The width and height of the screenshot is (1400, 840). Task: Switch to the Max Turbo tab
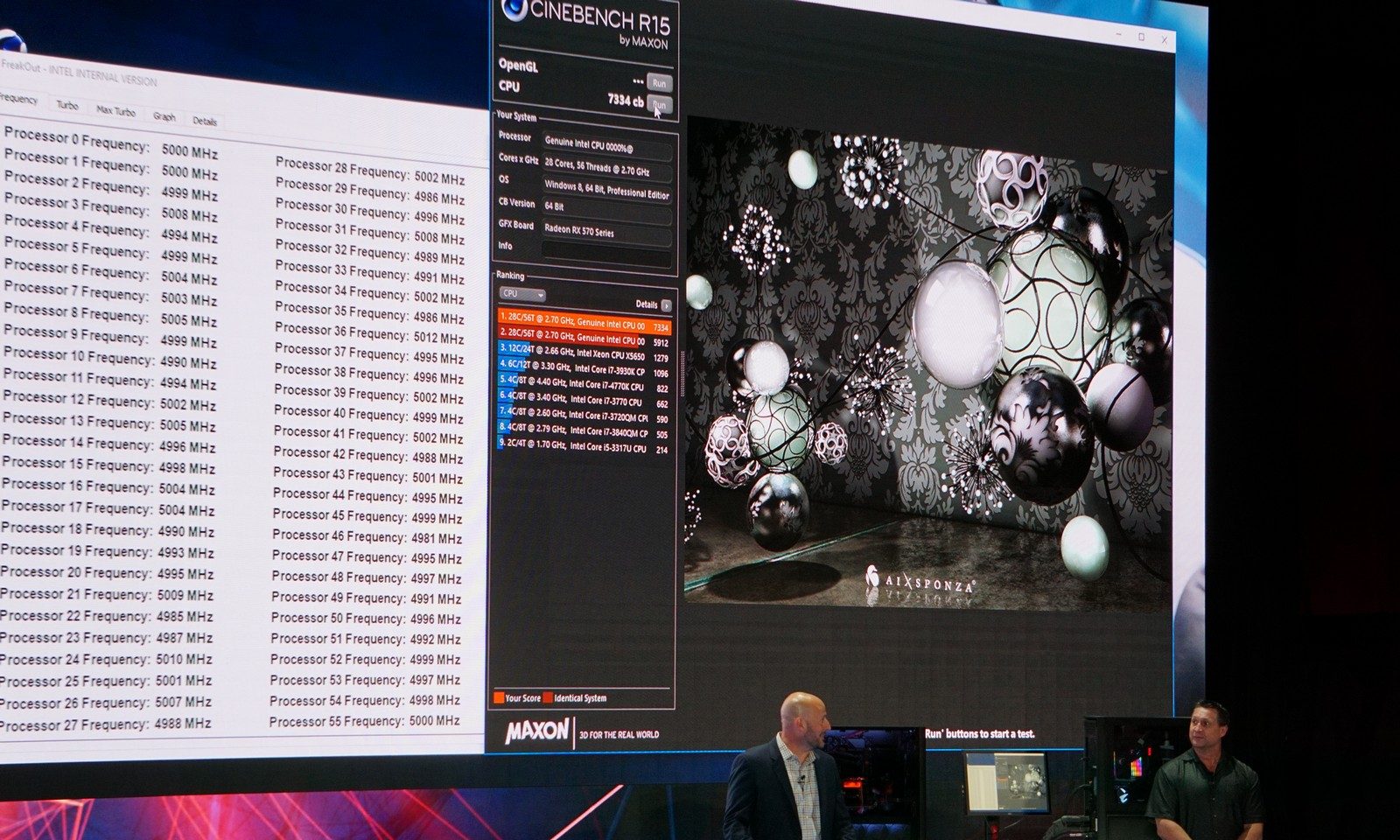pos(115,111)
